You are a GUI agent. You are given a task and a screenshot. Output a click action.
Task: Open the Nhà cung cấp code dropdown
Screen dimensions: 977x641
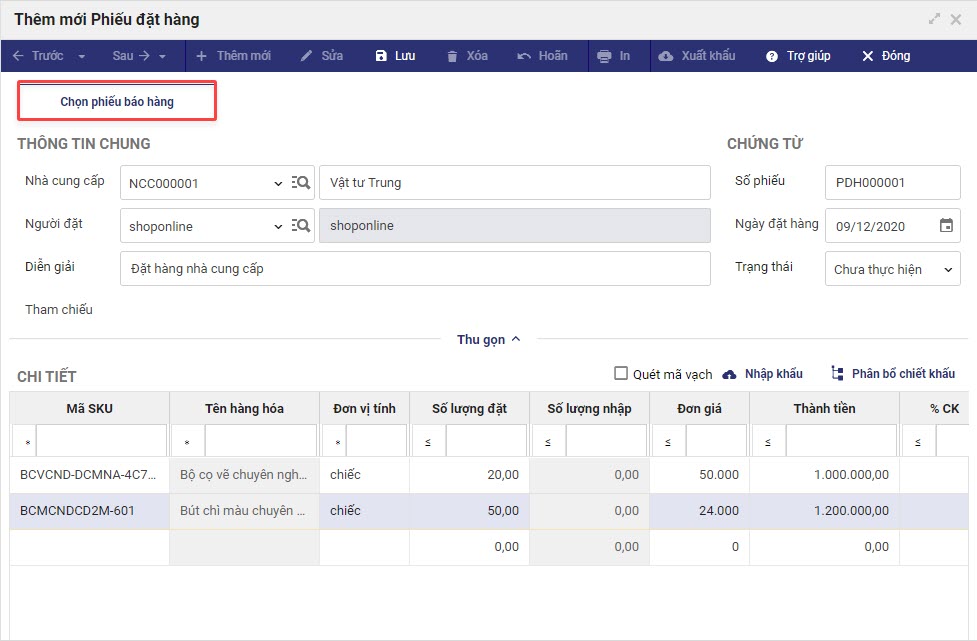tap(277, 184)
